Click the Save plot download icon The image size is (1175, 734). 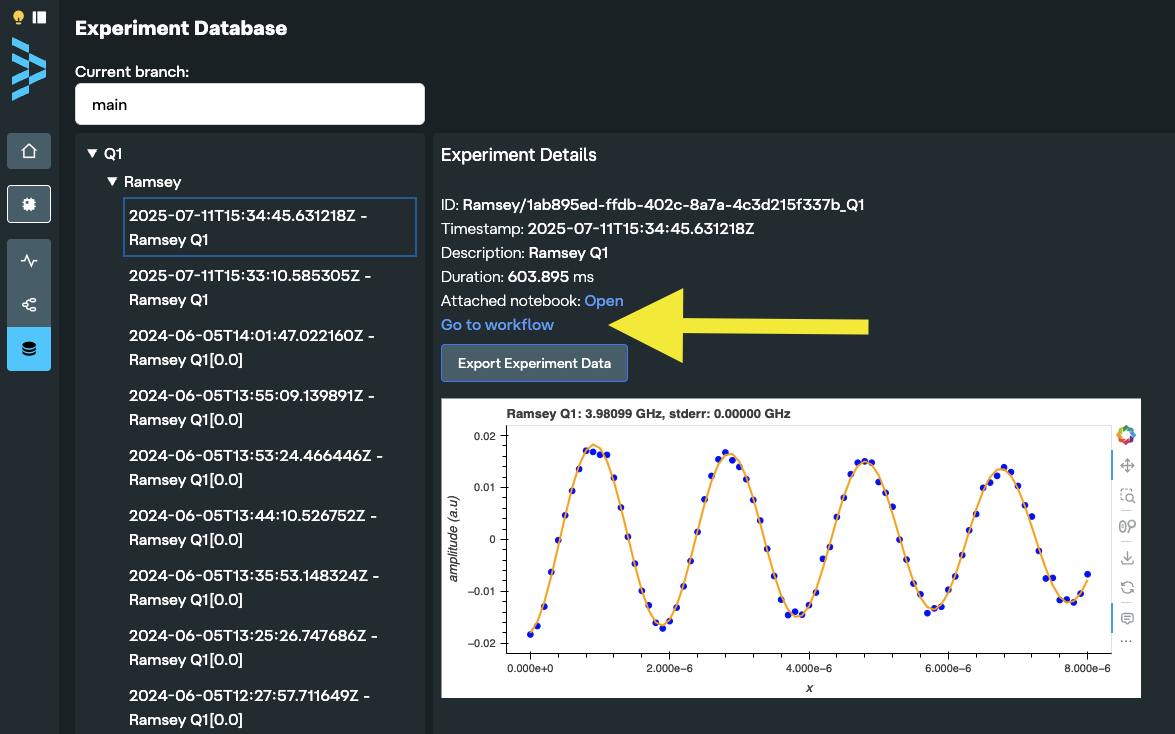(x=1127, y=557)
